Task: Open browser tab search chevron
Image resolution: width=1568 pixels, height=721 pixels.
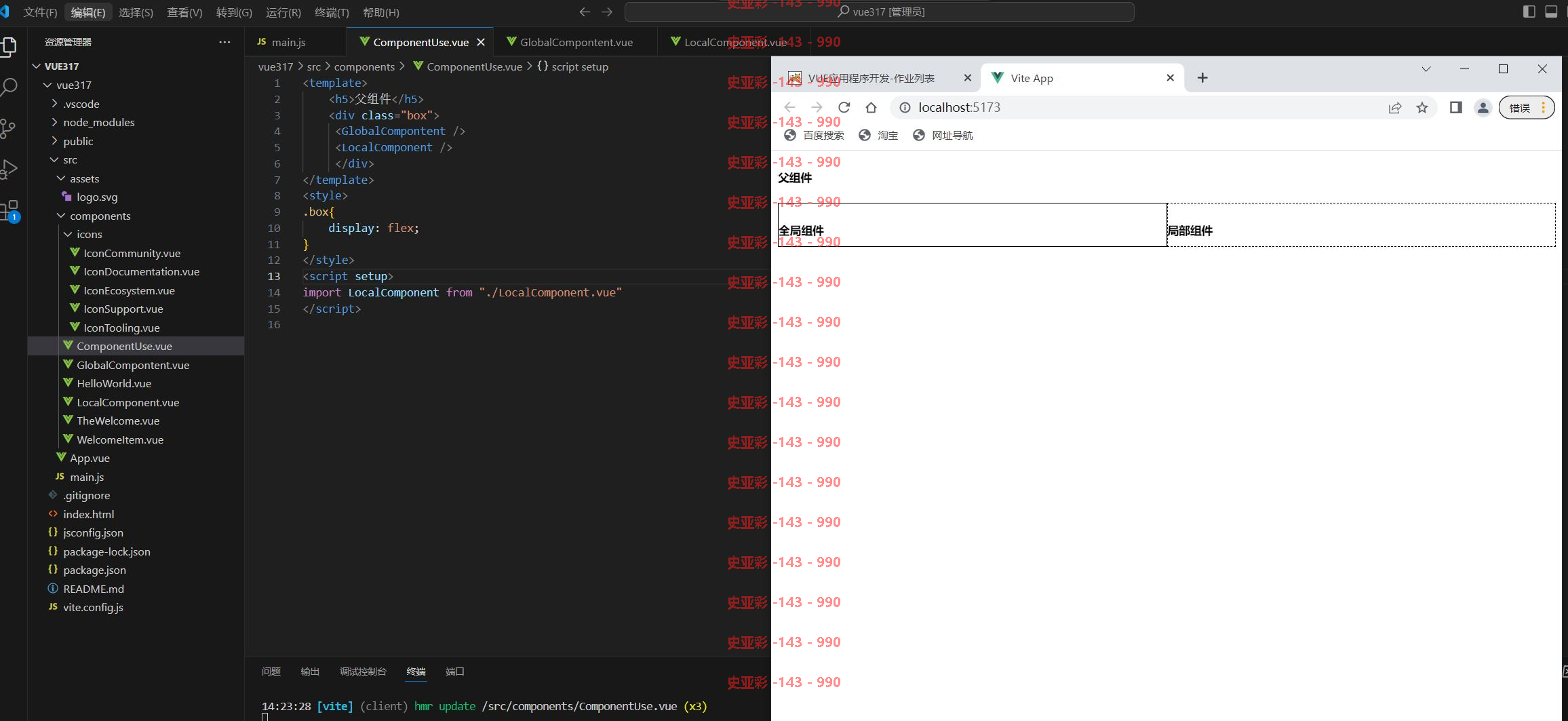Action: (1426, 69)
